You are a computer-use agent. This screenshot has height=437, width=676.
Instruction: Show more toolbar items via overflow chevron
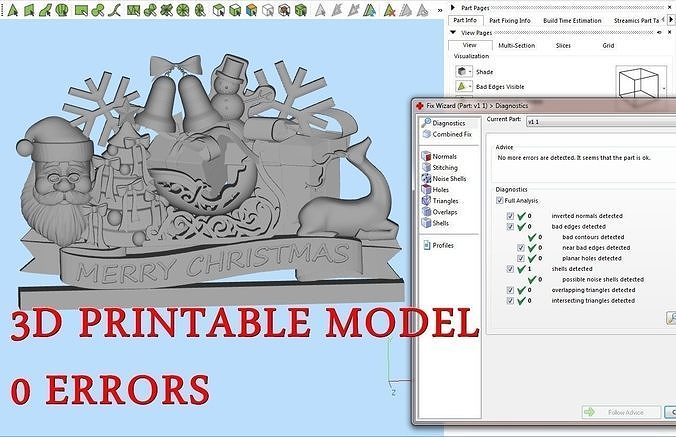click(440, 10)
